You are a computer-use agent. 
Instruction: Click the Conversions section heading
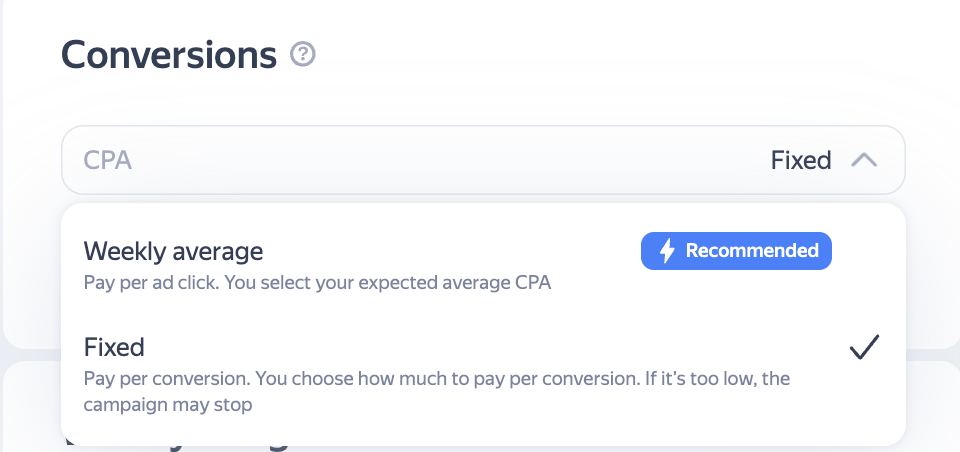pyautogui.click(x=169, y=54)
